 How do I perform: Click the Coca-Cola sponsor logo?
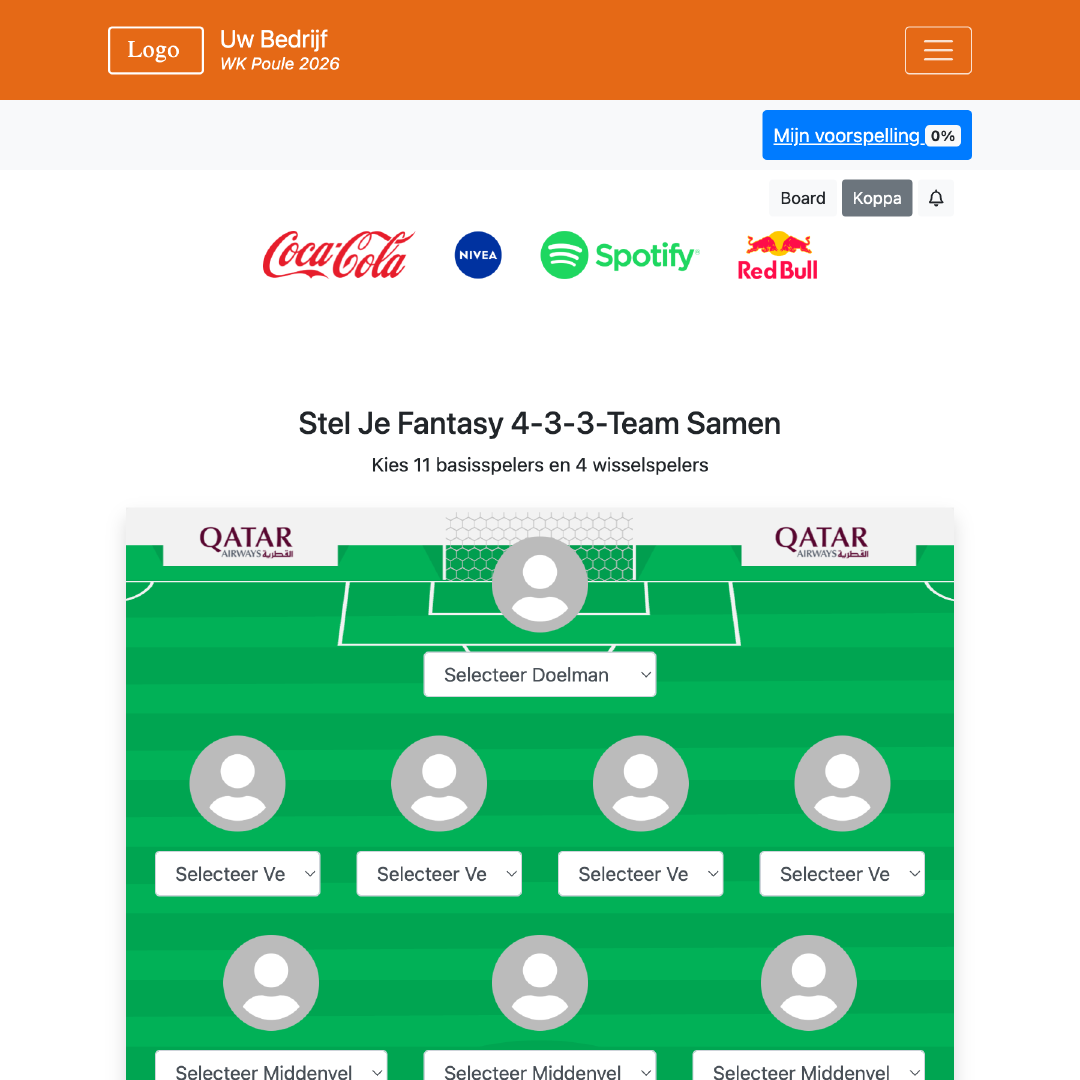click(x=338, y=255)
